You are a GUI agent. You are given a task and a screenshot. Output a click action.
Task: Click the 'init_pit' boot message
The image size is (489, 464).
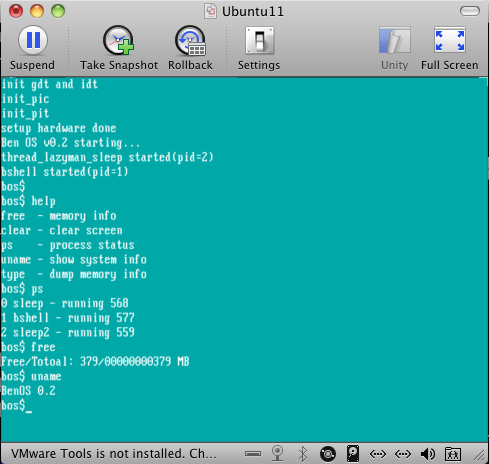(x=25, y=114)
